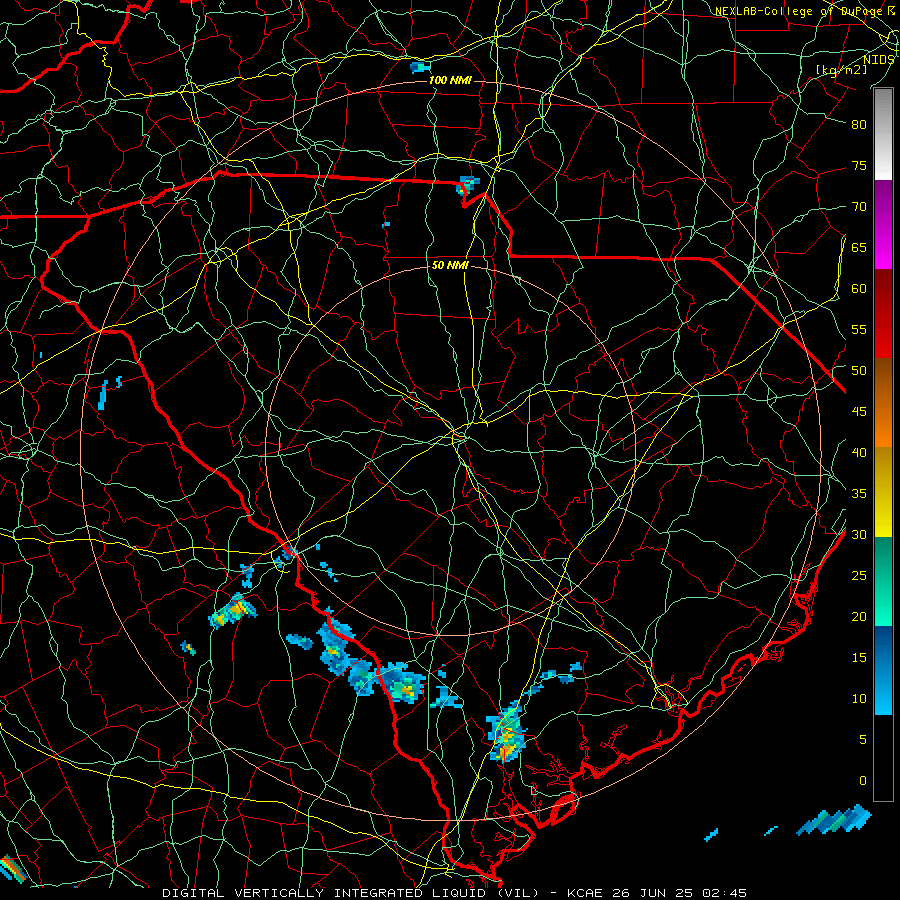Click the white-gray segment of the VIL scale
Viewport: 900px width, 900px height.
(883, 134)
